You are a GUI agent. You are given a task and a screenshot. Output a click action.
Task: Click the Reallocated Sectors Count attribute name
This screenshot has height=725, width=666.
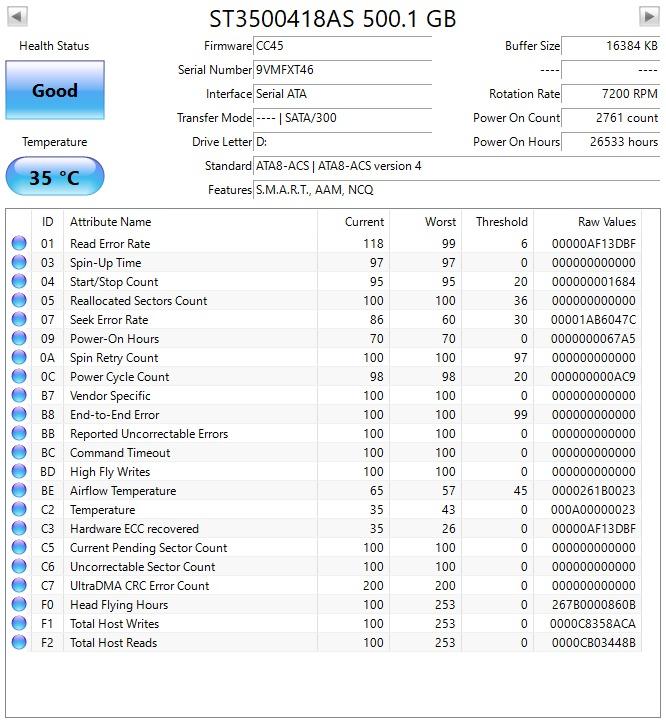138,301
